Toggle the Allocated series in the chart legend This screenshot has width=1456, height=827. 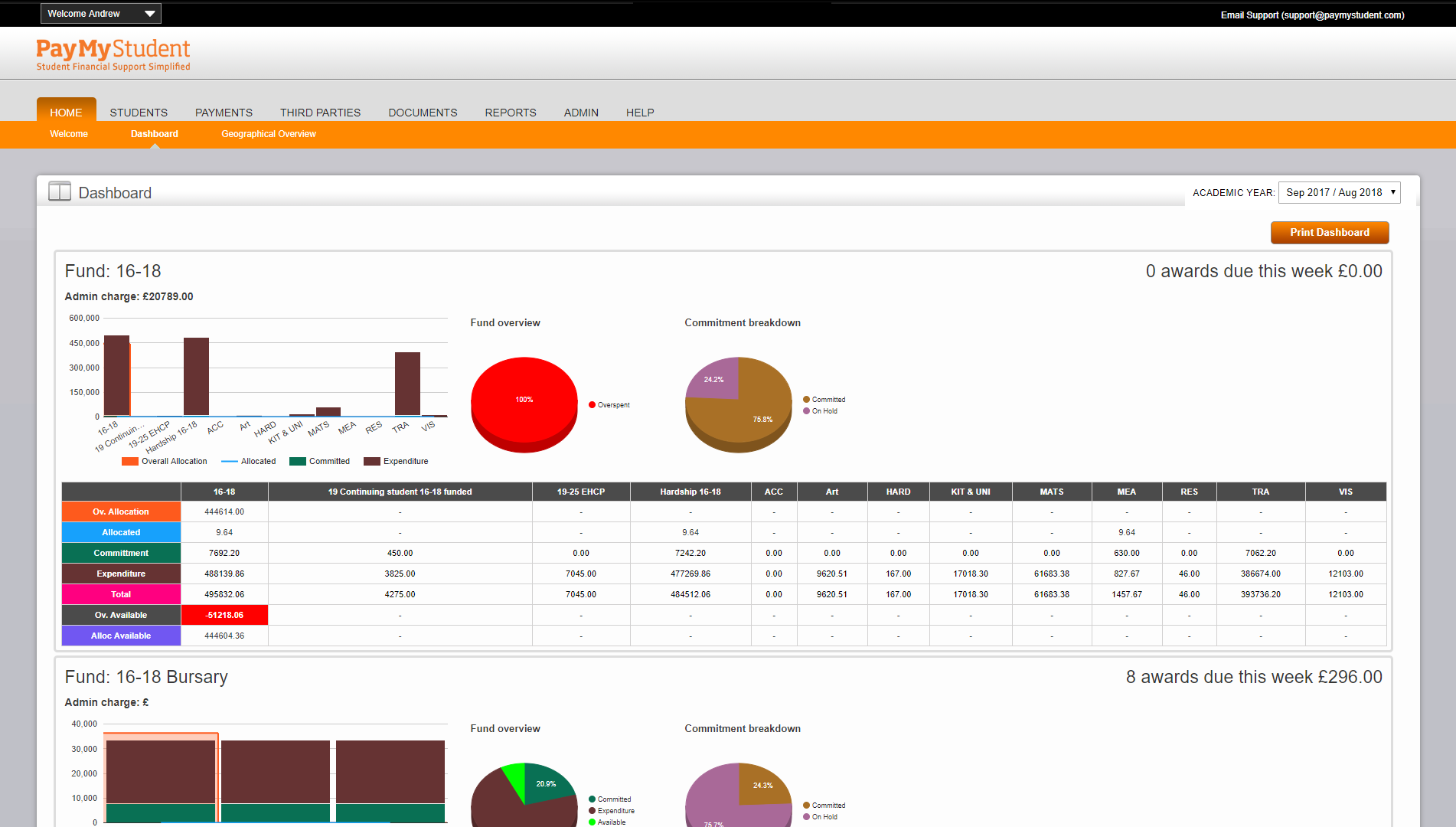(229, 461)
